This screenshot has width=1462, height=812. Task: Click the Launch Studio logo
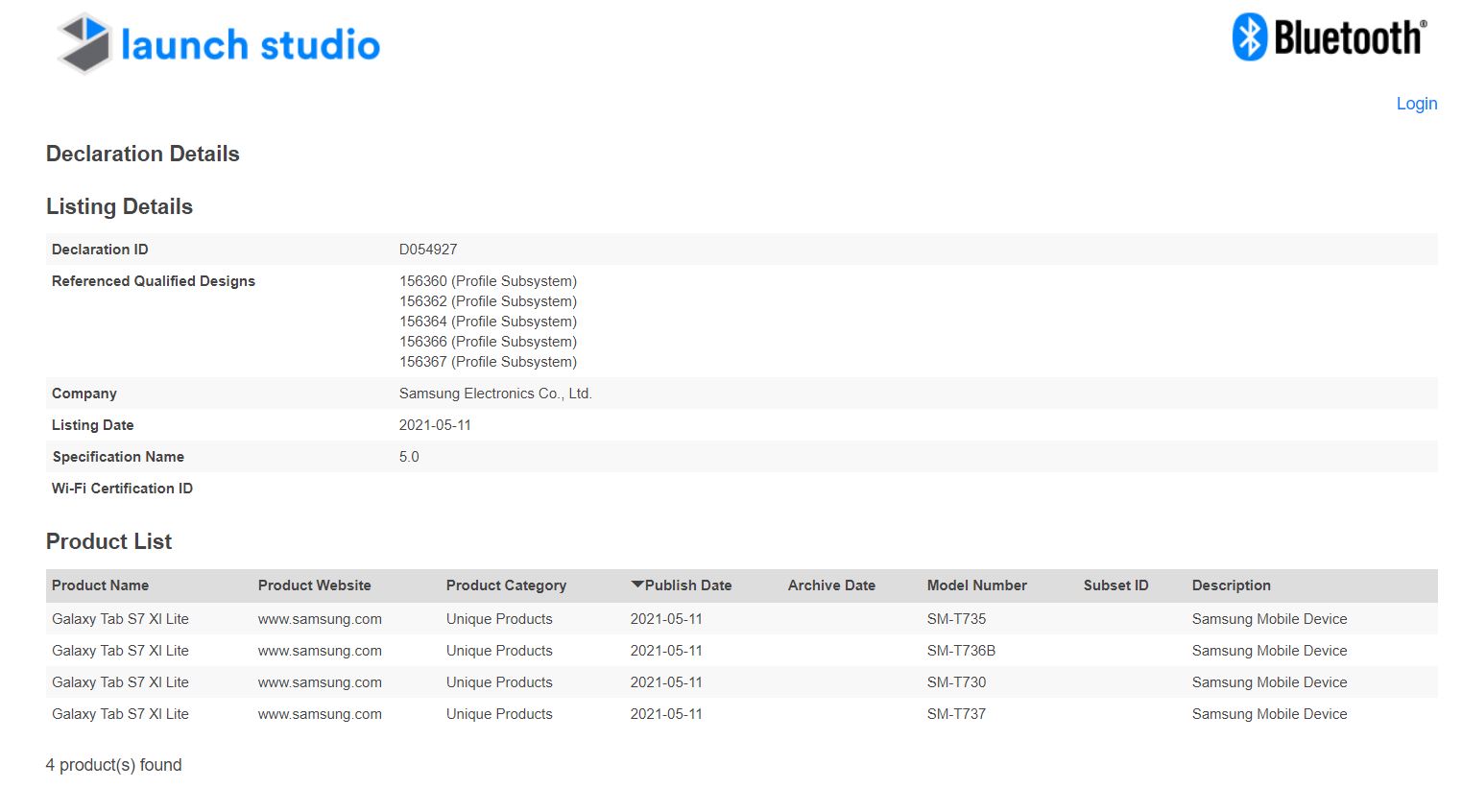click(x=219, y=43)
